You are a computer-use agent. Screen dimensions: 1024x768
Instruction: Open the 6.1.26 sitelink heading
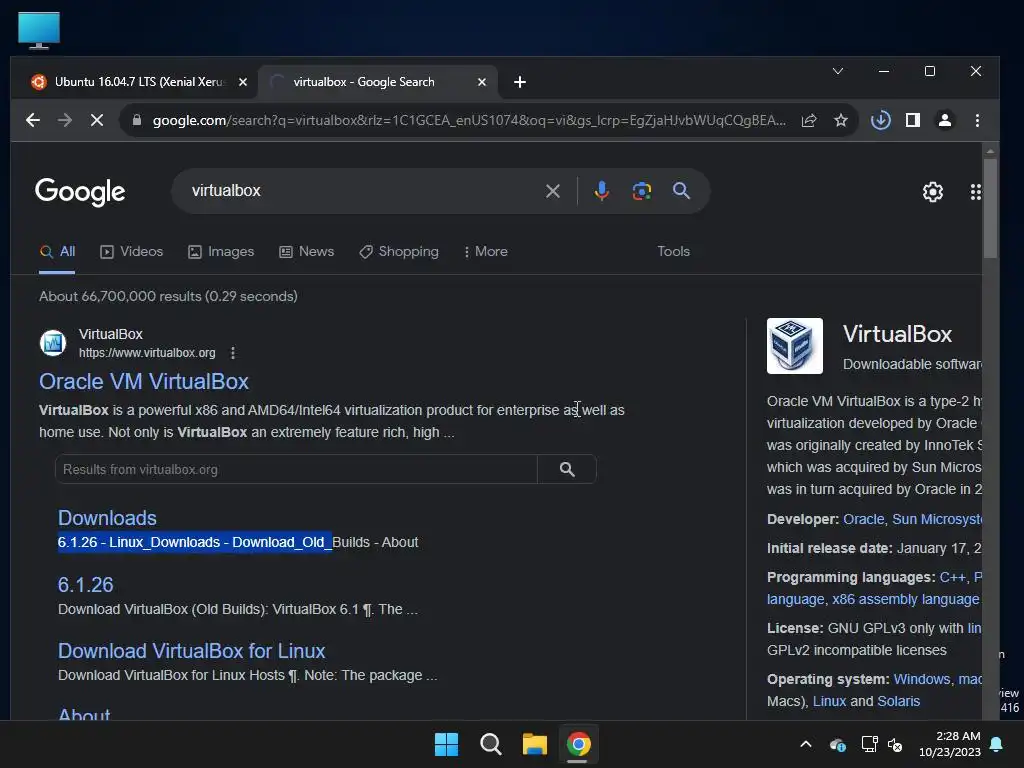[x=86, y=584]
